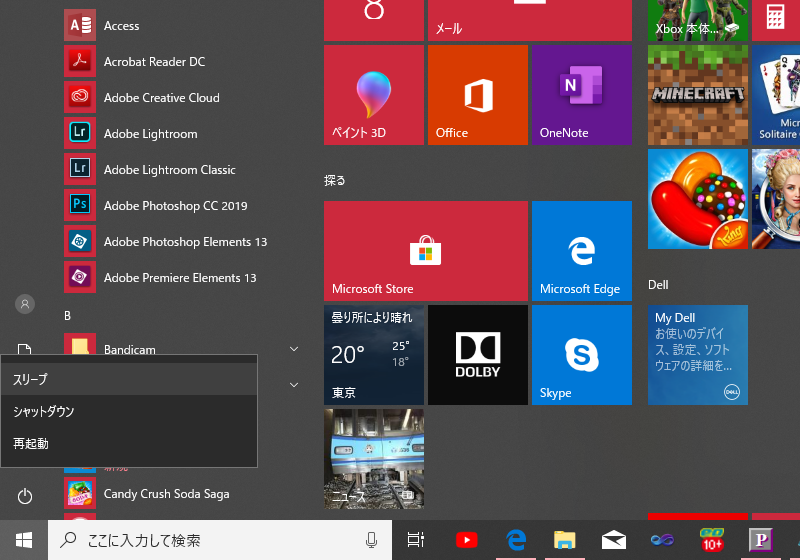Open the Microsoft Solitaire tile
Image resolution: width=800 pixels, height=560 pixels.
[776, 95]
